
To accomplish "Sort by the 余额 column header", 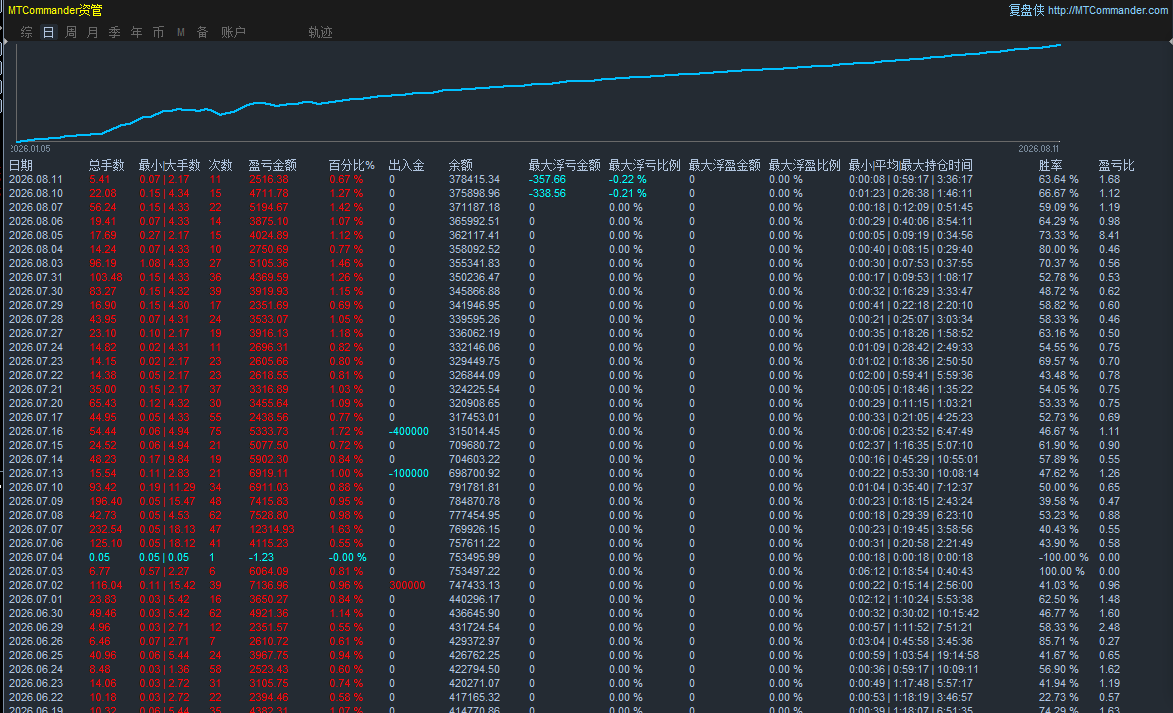I will 461,165.
